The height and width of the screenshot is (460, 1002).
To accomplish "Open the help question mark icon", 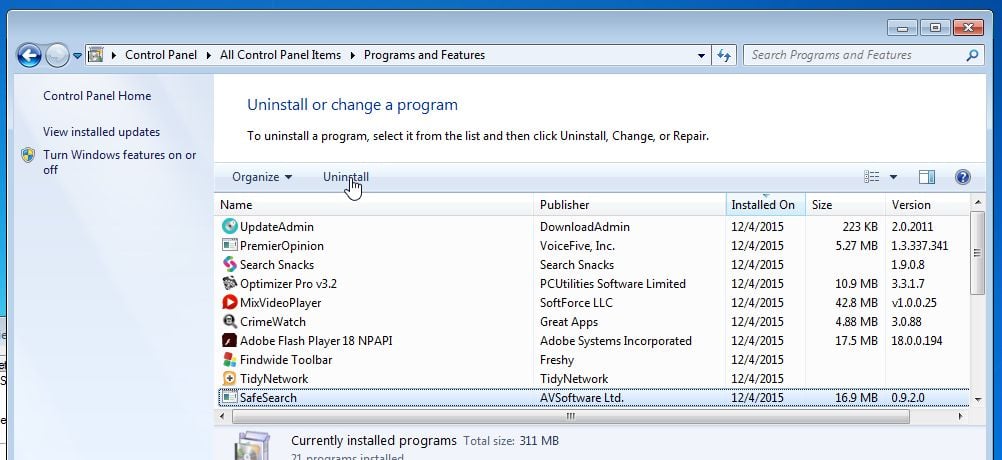I will (963, 177).
